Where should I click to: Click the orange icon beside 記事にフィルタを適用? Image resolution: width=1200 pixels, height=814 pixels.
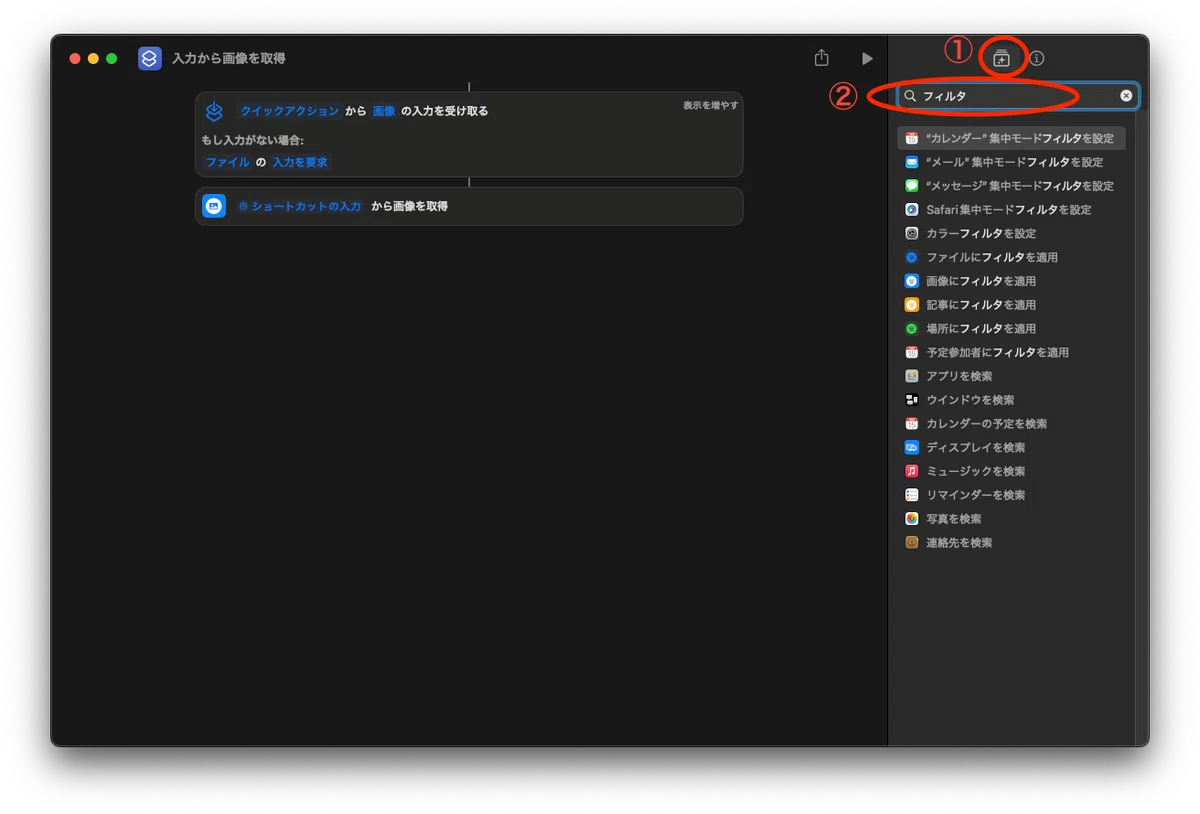coord(911,305)
